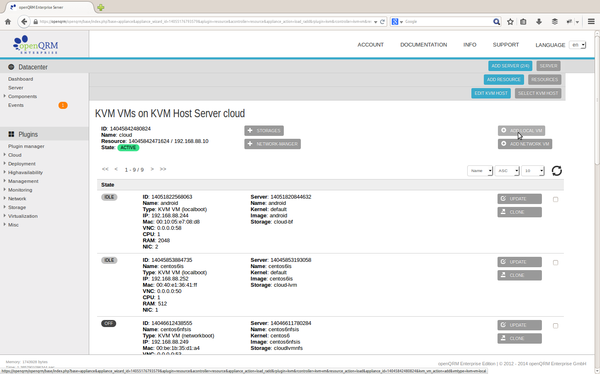
Task: Click the Datacenter section icon
Action: 11,67
